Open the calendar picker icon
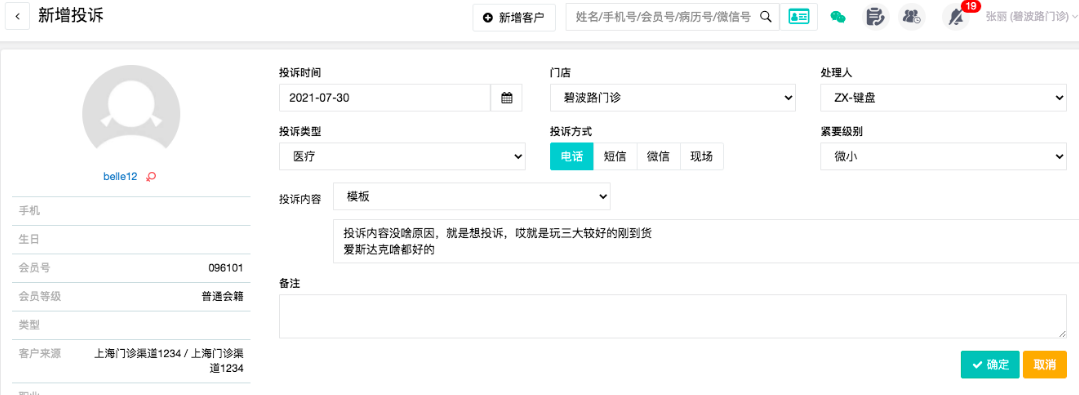Image resolution: width=1079 pixels, height=395 pixels. point(506,98)
